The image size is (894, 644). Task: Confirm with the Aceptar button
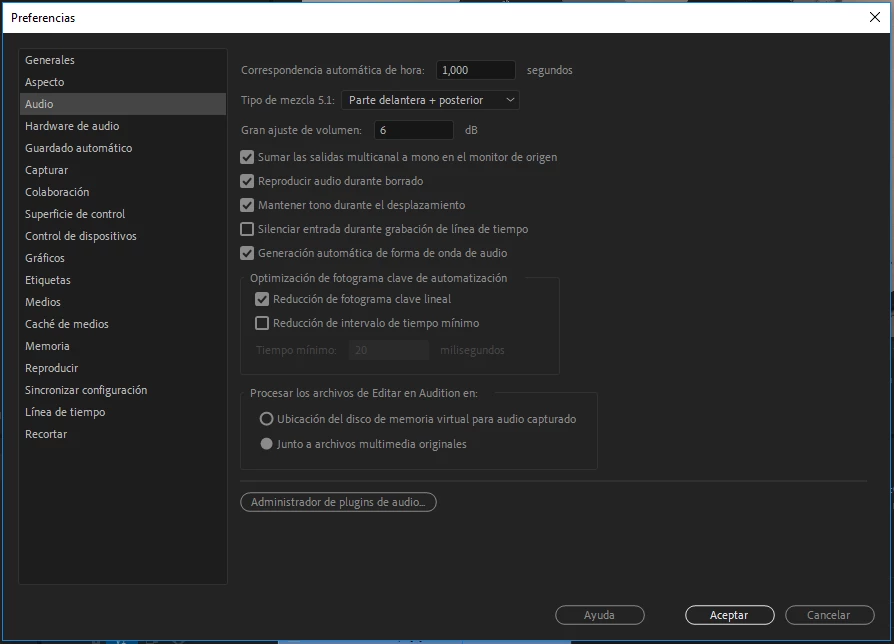point(729,615)
